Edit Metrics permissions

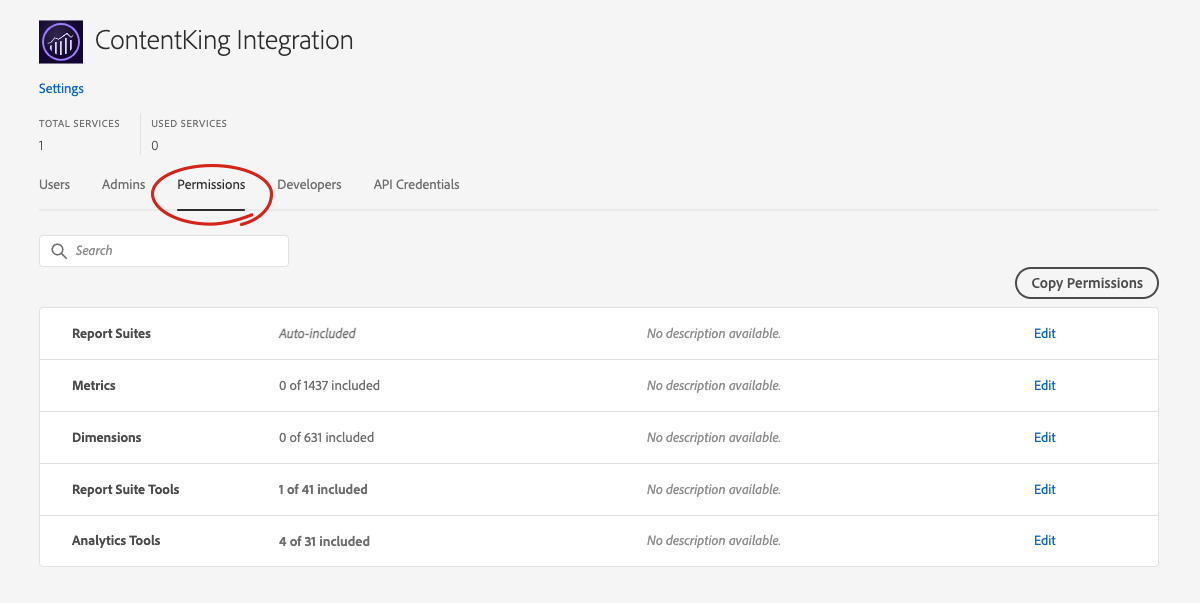click(1045, 385)
